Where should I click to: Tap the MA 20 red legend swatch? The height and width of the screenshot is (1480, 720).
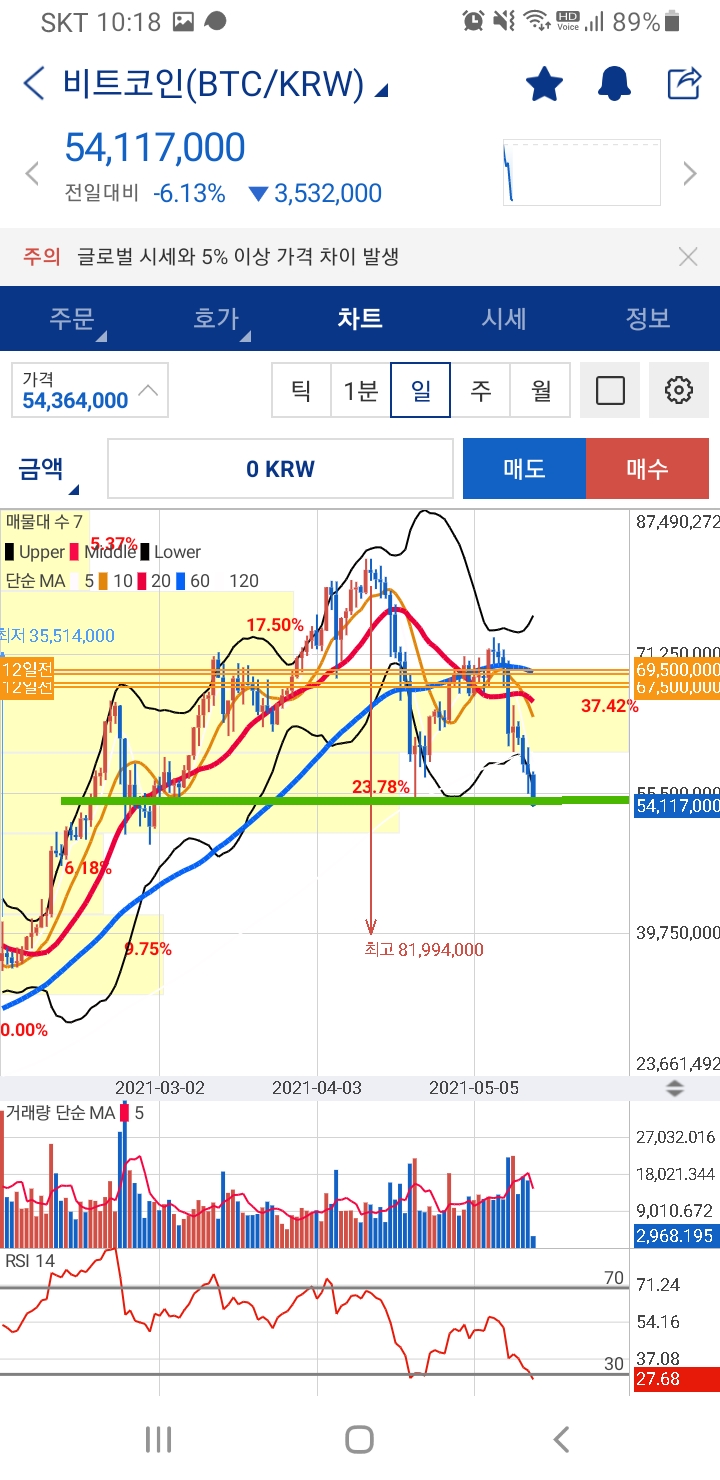143,580
